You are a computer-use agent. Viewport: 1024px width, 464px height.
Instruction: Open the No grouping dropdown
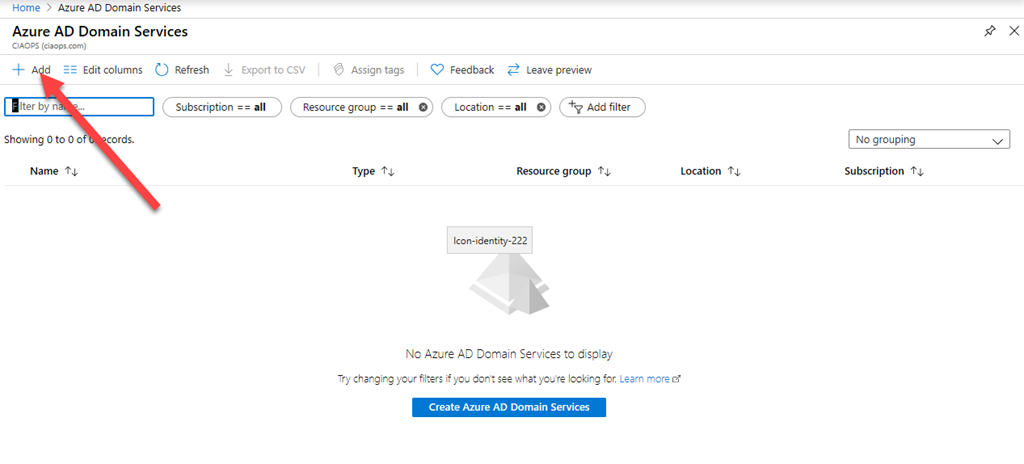pos(928,140)
